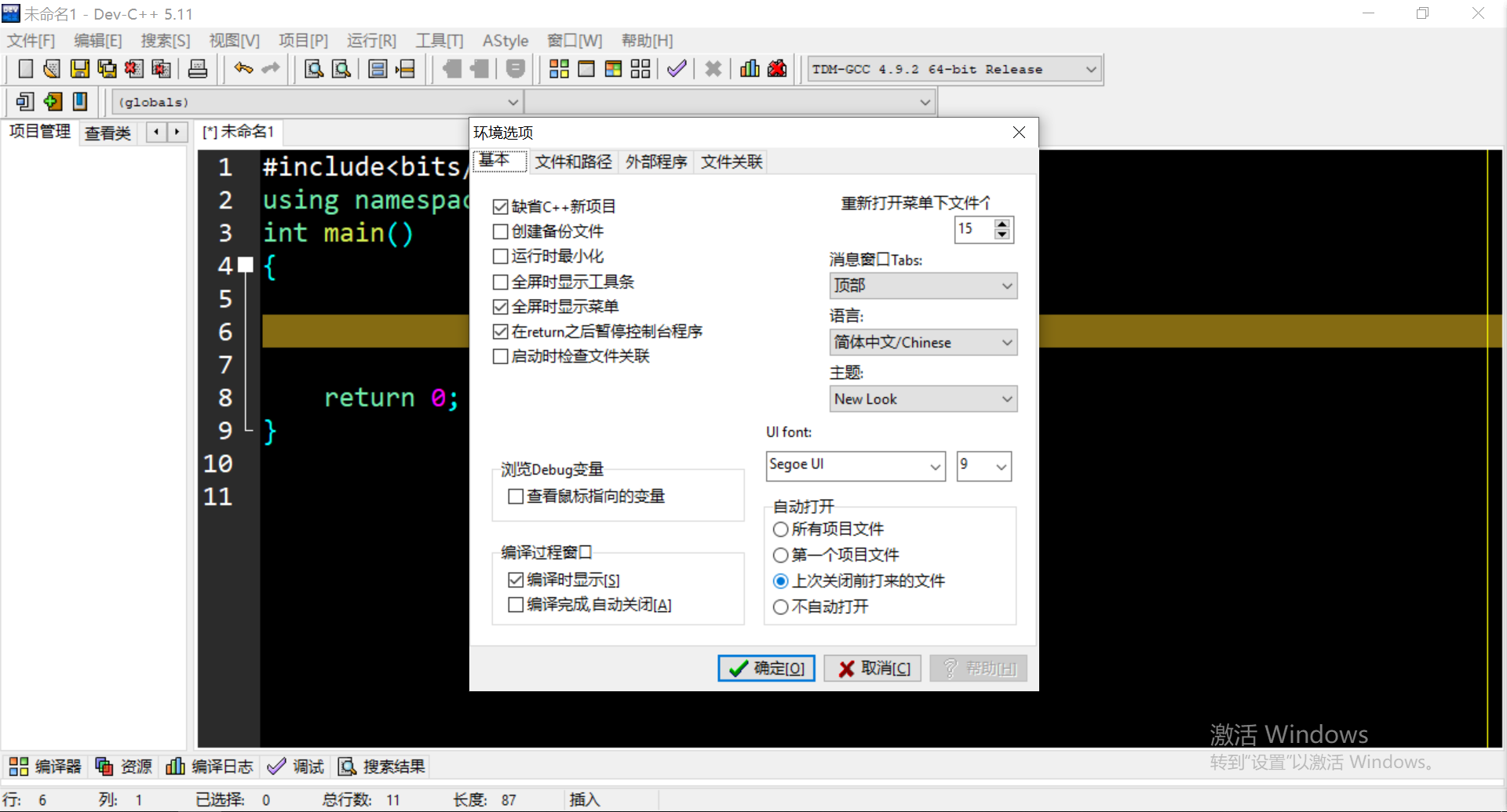This screenshot has width=1507, height=812.
Task: Close the 环境选项 dialog
Action: click(x=1019, y=133)
